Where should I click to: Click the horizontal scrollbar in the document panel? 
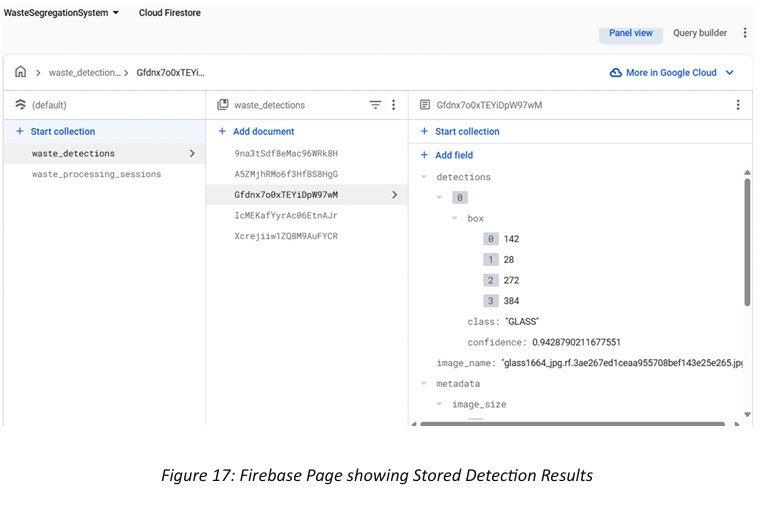click(x=570, y=424)
